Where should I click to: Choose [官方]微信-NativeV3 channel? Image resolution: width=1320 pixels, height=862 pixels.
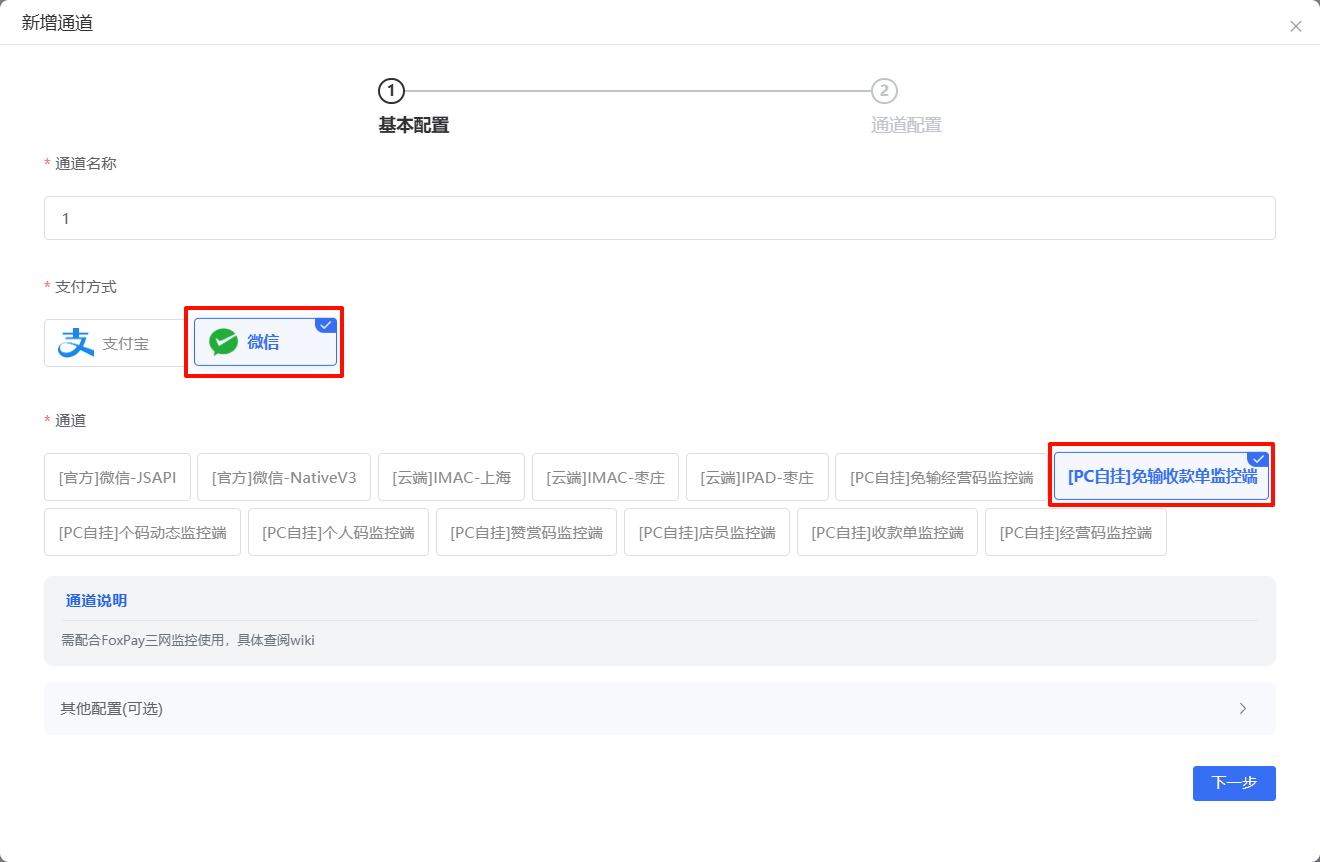pos(284,477)
